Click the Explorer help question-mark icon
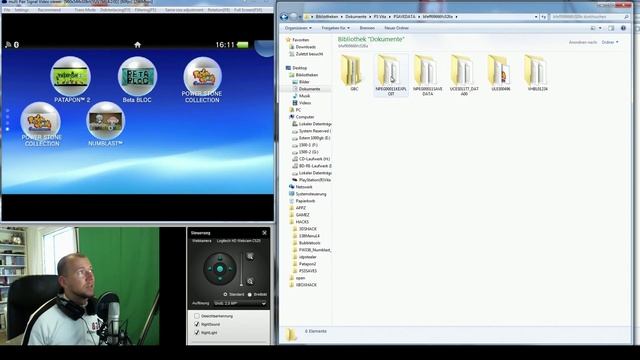 pos(623,28)
